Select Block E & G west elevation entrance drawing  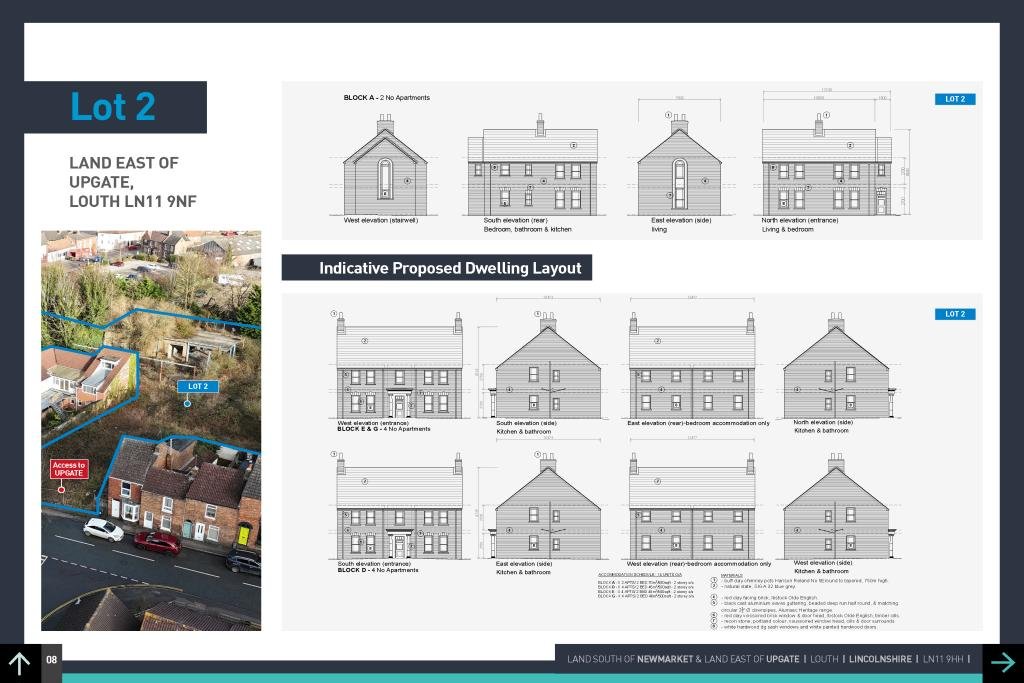pos(399,372)
